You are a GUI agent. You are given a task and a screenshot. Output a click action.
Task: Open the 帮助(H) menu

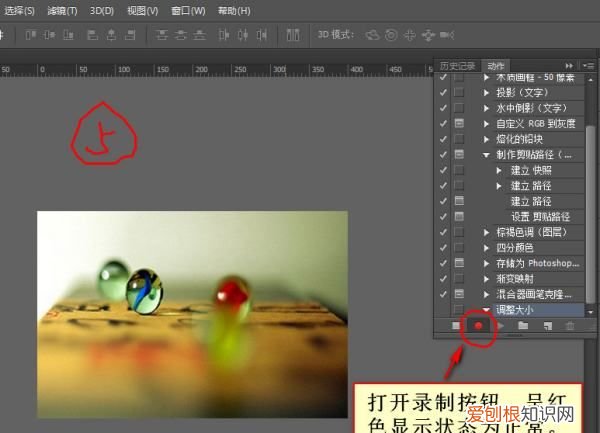coord(234,11)
